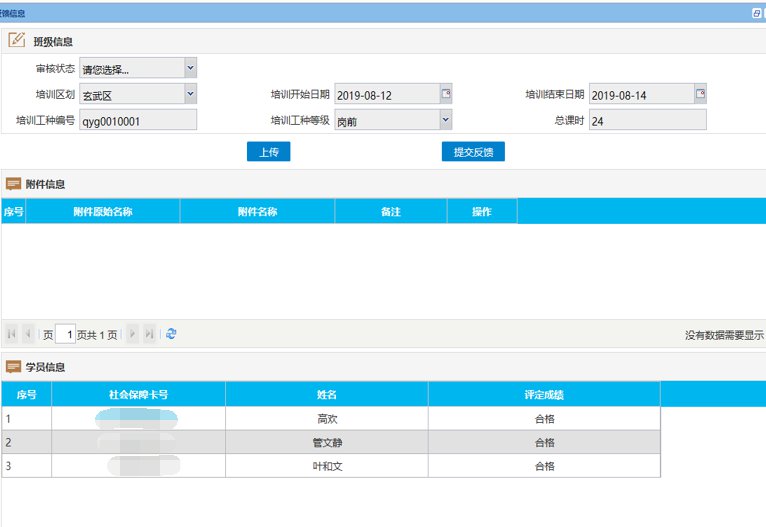
Task: Select the row for 高欢
Action: click(x=326, y=419)
